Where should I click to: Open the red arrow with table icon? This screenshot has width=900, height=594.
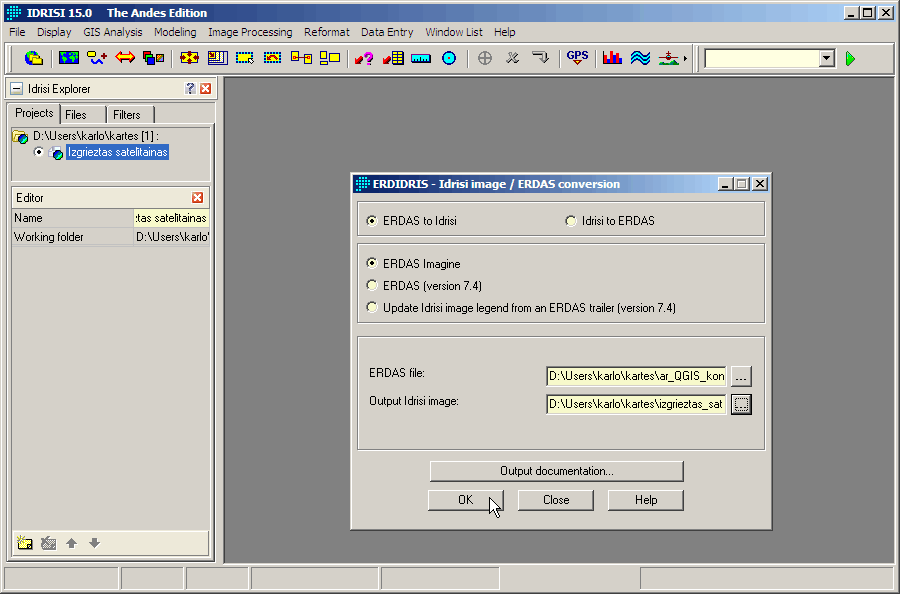click(393, 58)
